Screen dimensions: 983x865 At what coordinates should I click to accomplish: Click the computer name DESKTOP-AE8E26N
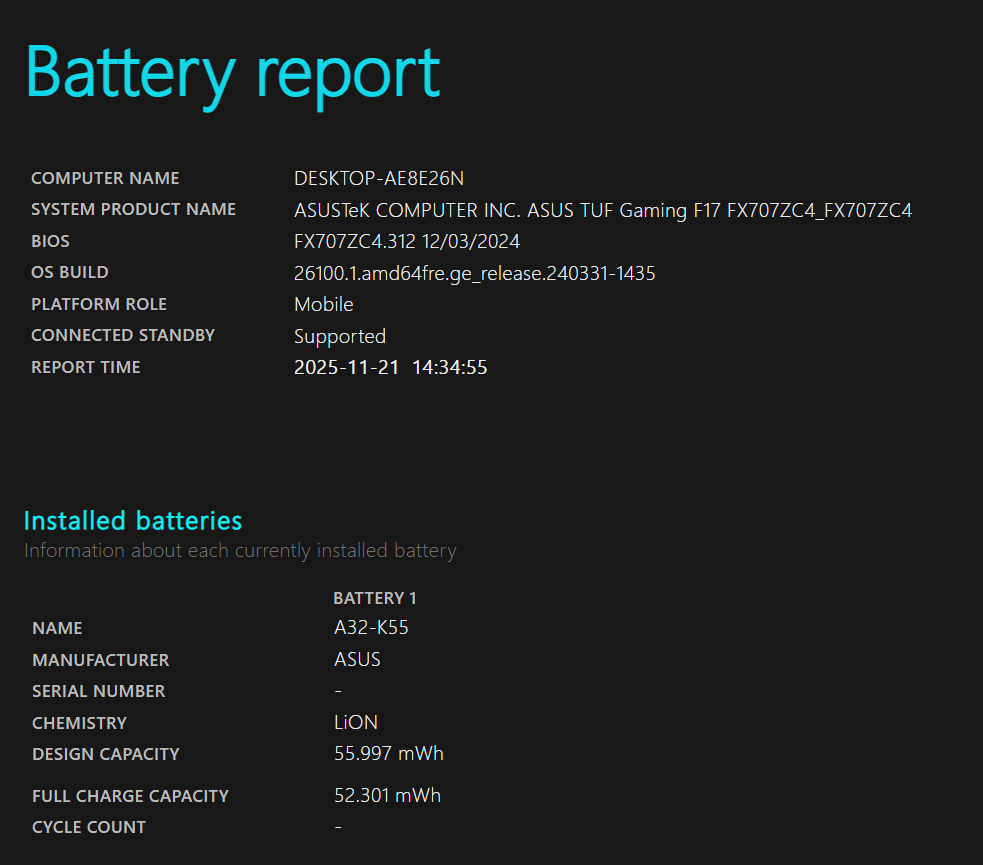pos(378,179)
